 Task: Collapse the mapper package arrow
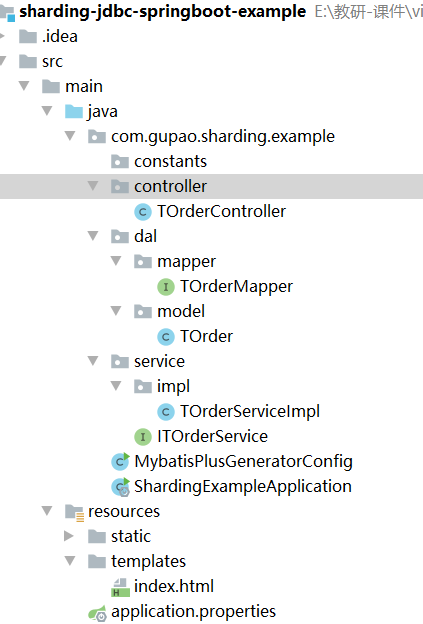(x=116, y=261)
